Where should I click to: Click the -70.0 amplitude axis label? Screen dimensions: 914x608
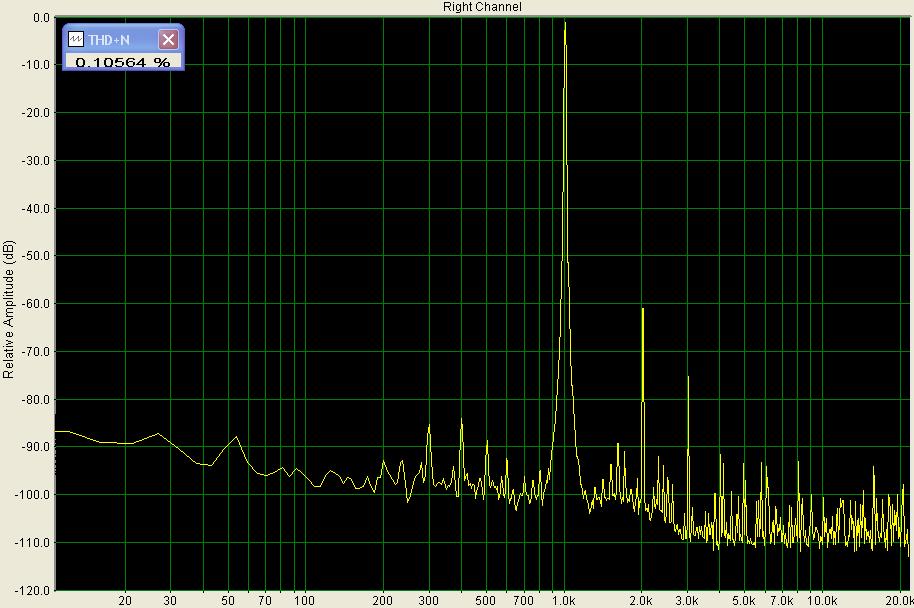point(36,352)
